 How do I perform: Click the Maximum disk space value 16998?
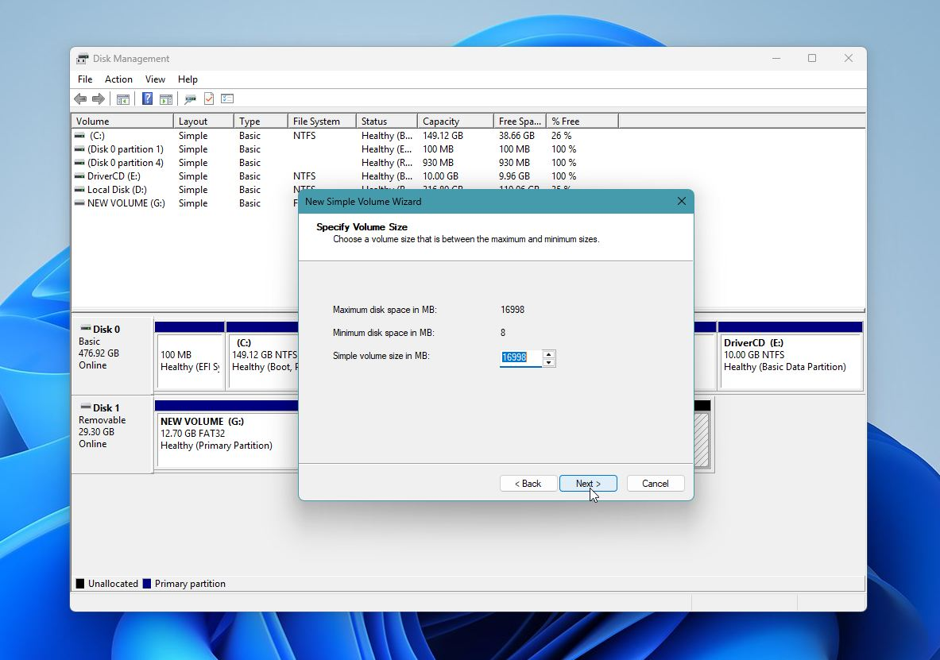[513, 310]
